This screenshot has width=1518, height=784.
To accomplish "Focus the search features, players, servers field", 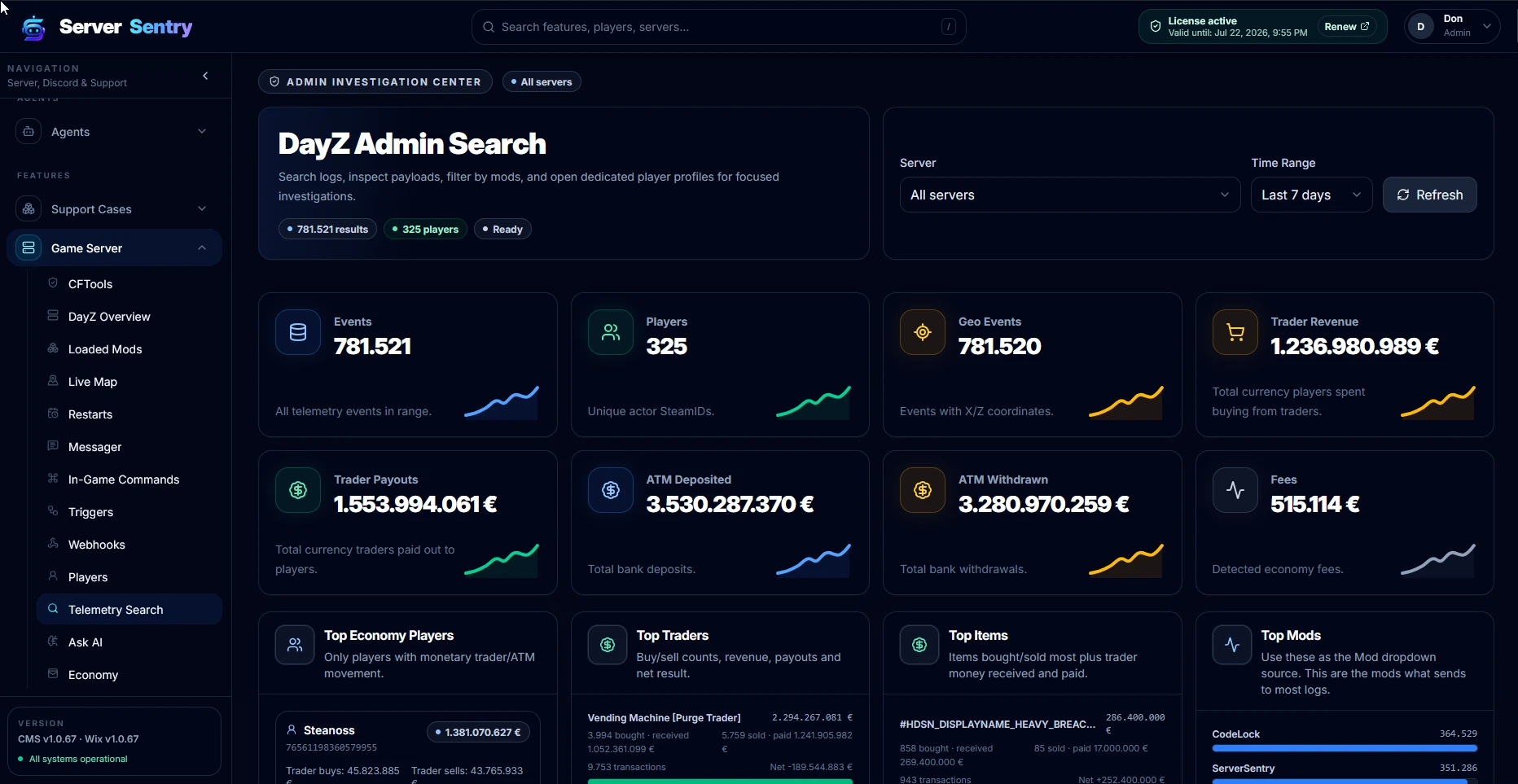I will pos(718,27).
